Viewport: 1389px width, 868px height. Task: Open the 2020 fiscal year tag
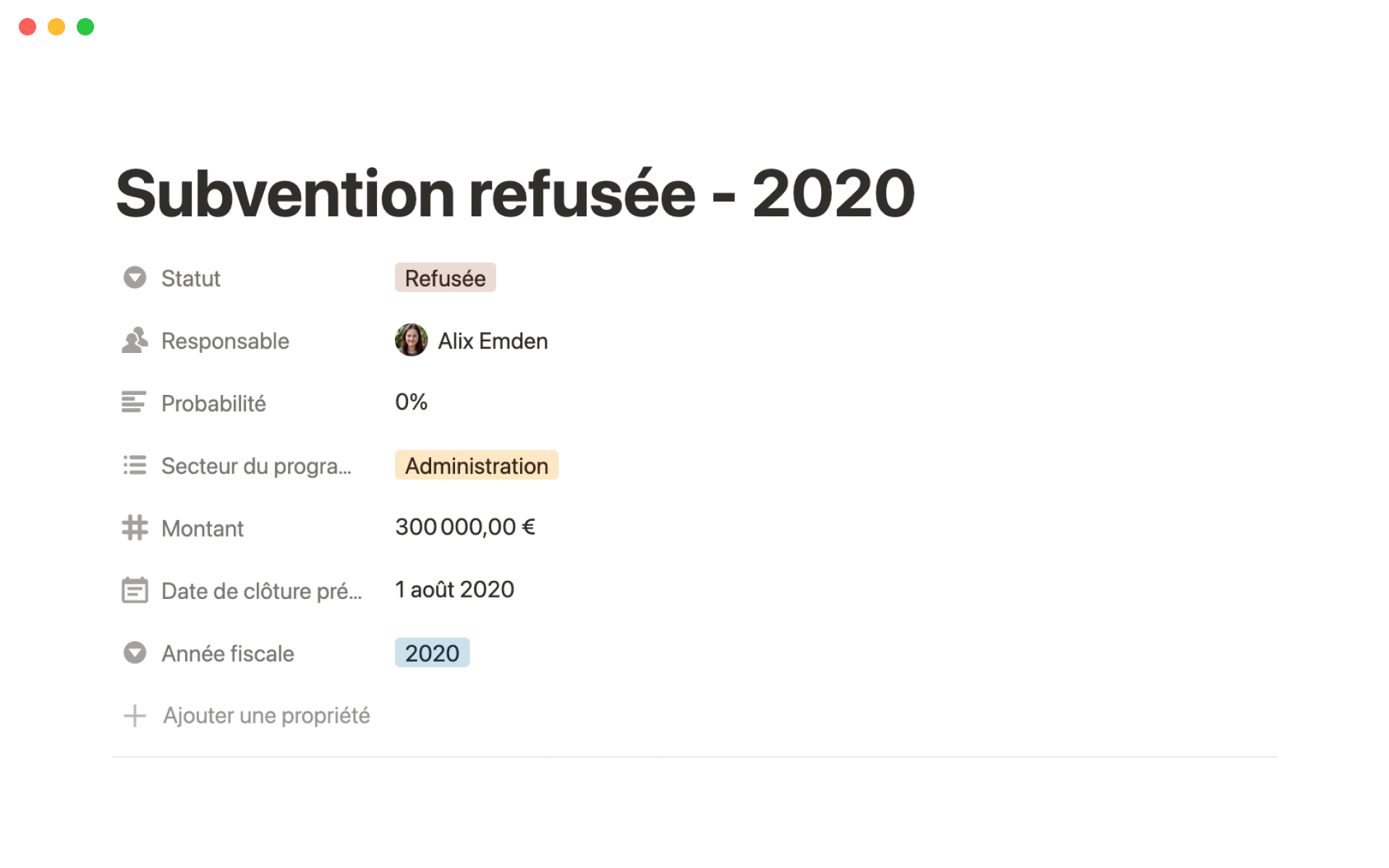(x=432, y=653)
